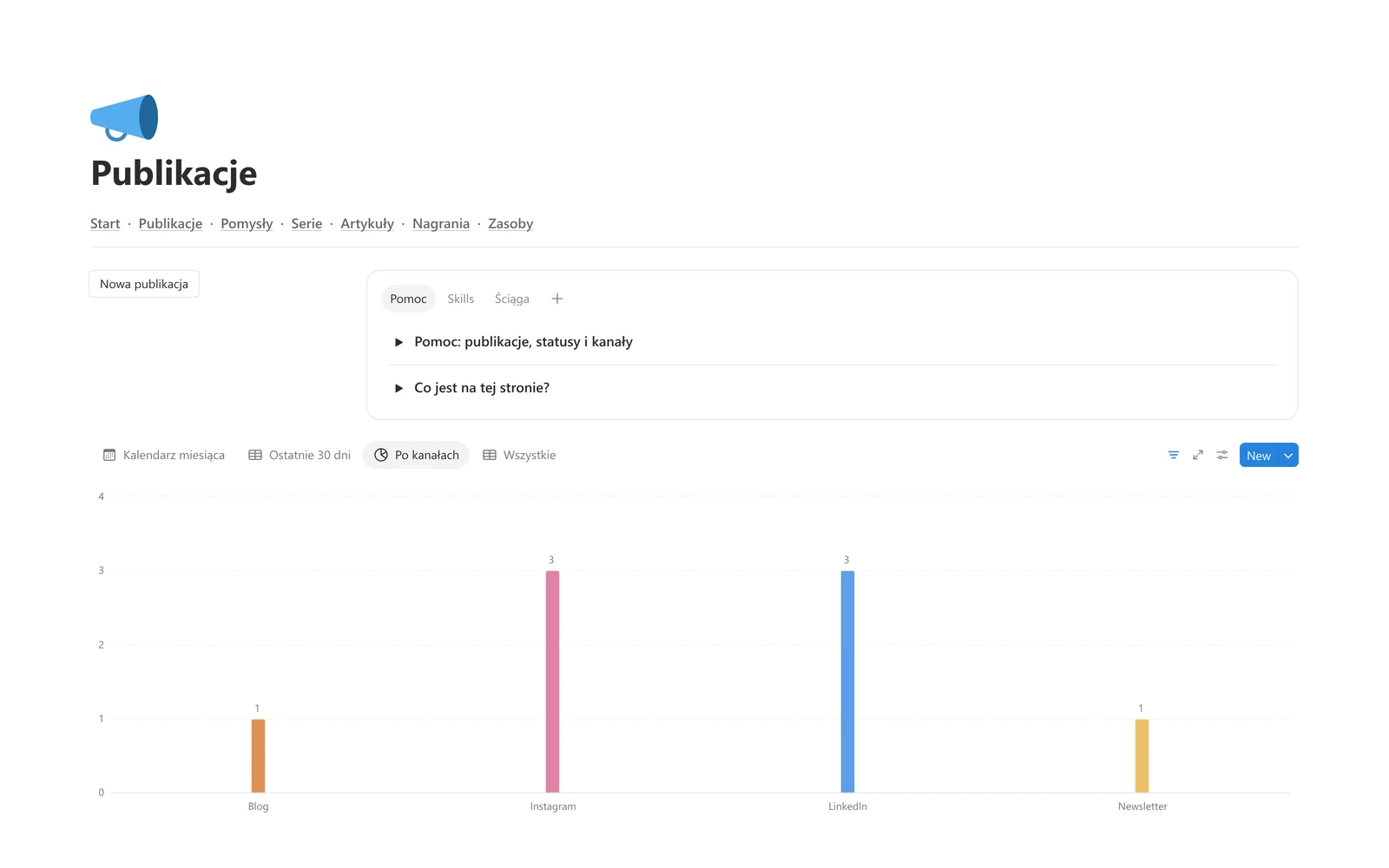Screen dimensions: 1389x868
Task: Open the Ostatnie 30 dni view
Action: [x=300, y=455]
